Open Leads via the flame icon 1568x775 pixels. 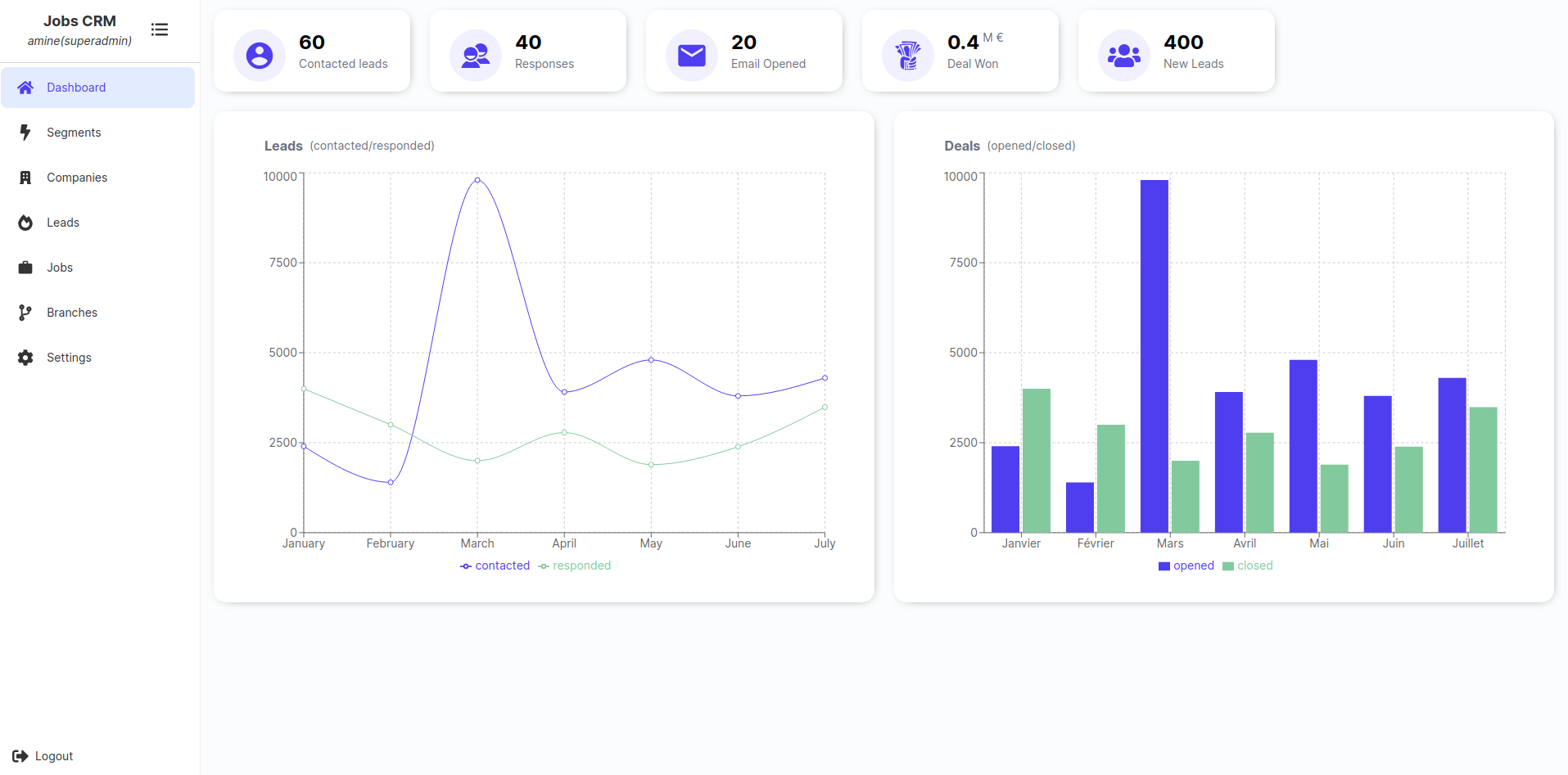pos(25,223)
